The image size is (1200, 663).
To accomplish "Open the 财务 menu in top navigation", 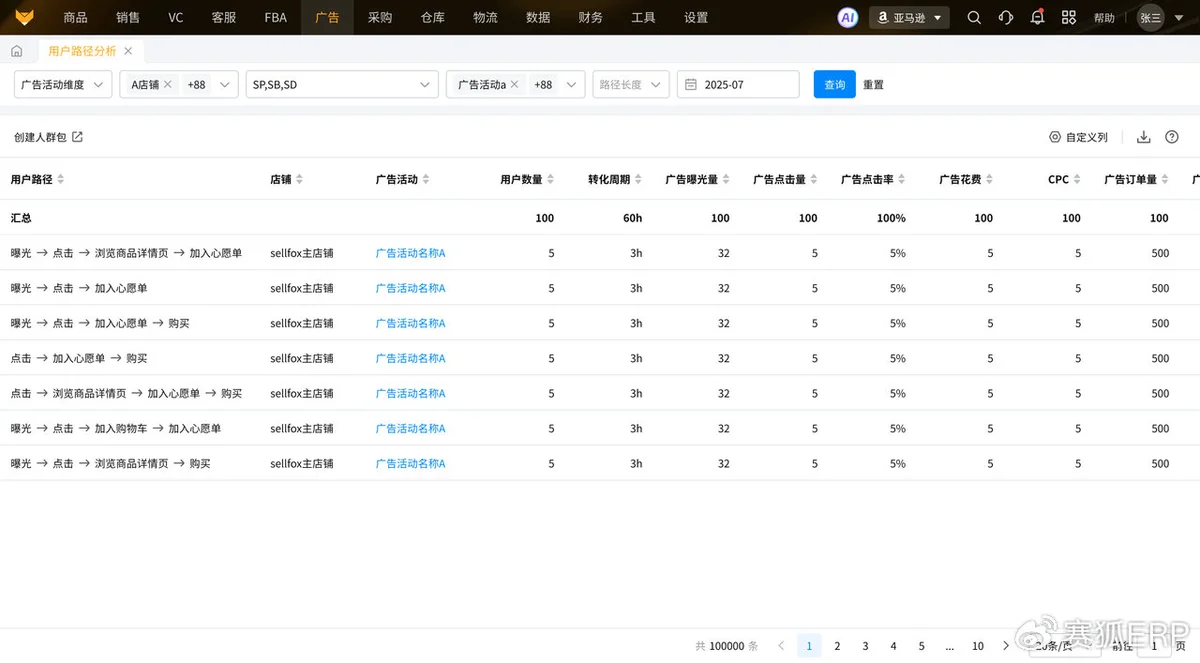I will (591, 17).
